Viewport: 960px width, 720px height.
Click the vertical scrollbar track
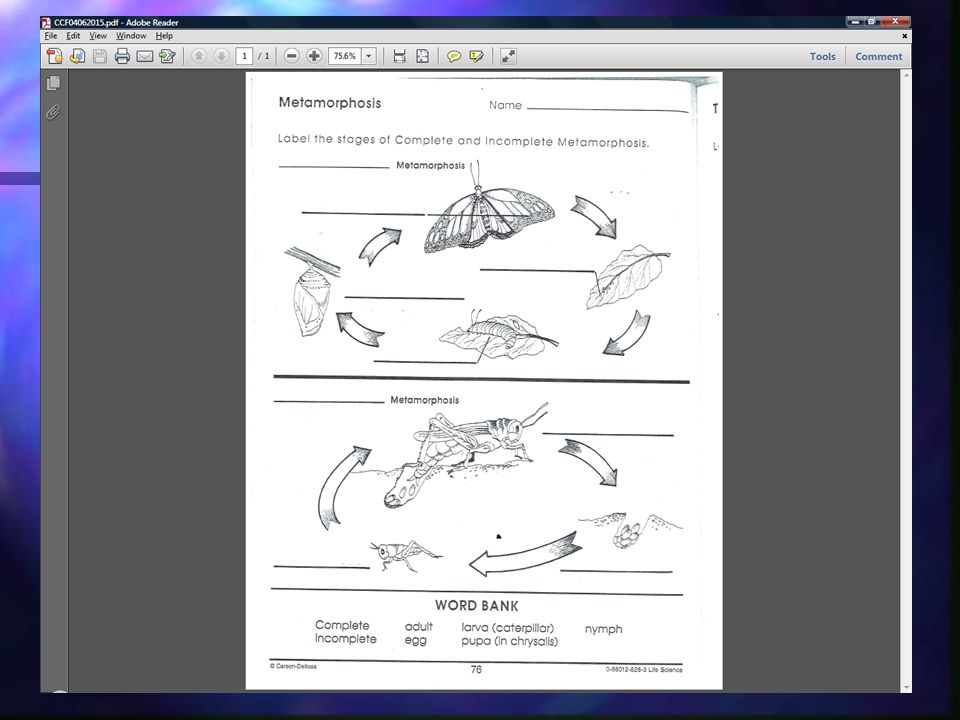907,381
